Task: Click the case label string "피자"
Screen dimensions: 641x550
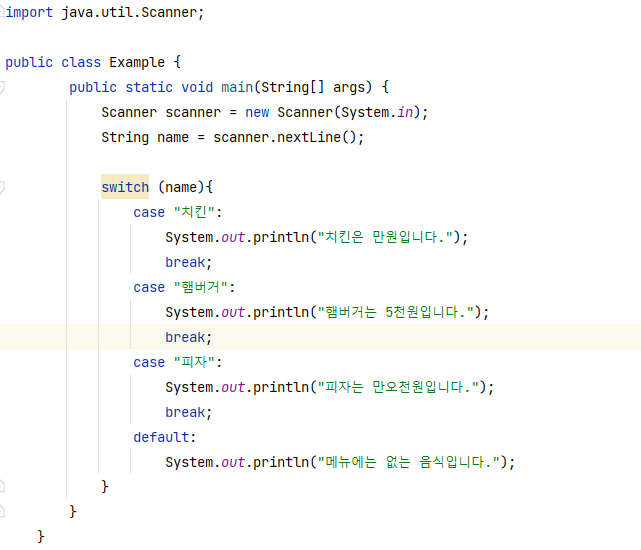Action: tap(194, 362)
